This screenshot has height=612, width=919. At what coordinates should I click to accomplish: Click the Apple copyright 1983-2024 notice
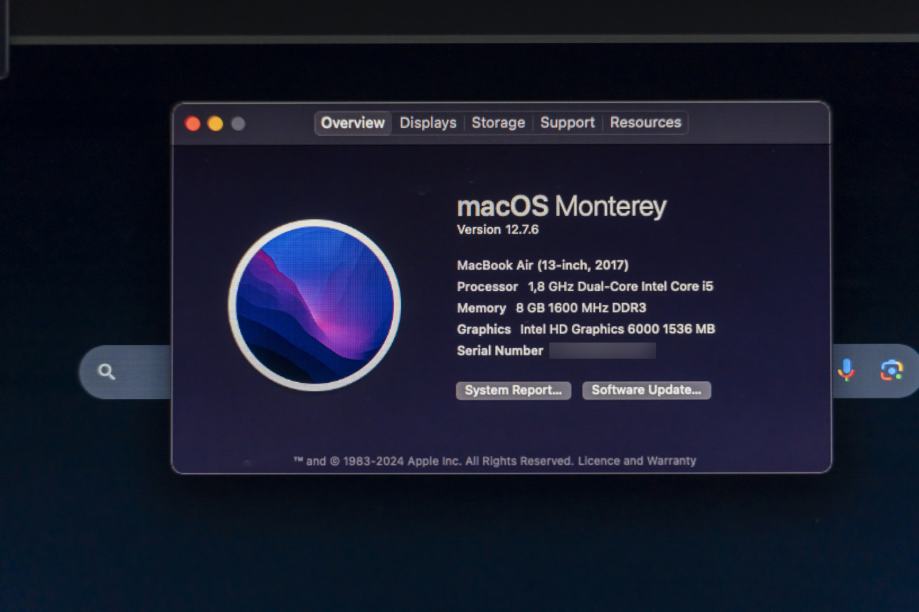pos(433,461)
